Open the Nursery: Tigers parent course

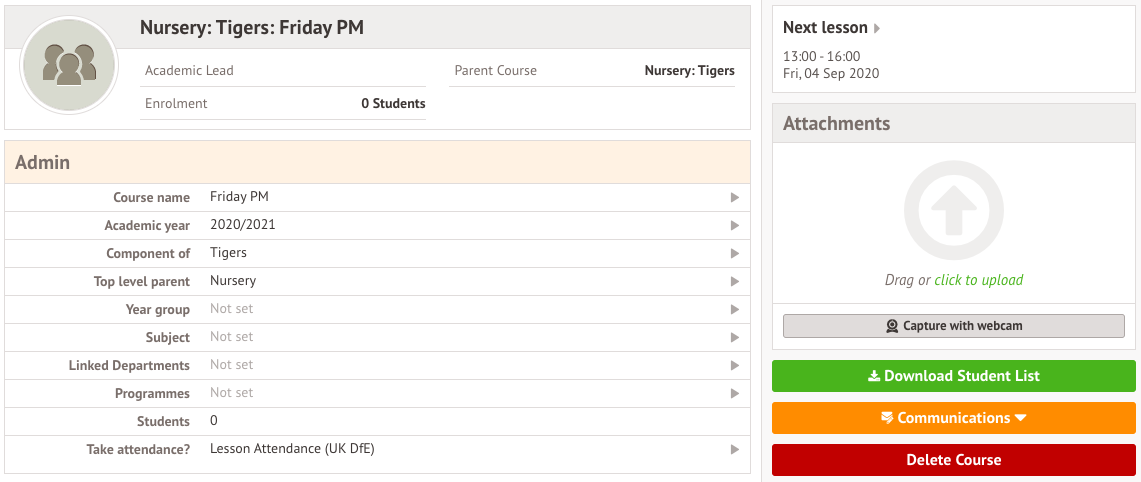pos(689,71)
